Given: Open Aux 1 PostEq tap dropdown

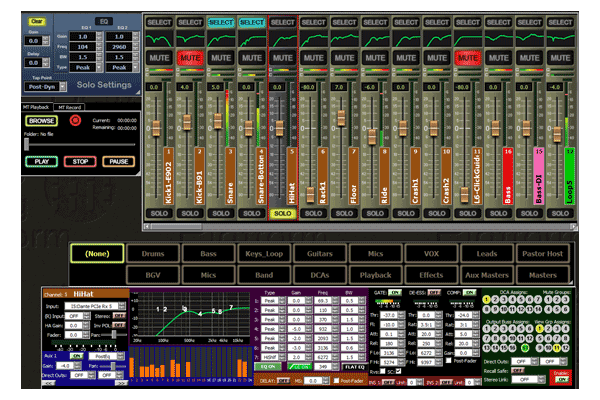Looking at the screenshot, I should pyautogui.click(x=107, y=356).
